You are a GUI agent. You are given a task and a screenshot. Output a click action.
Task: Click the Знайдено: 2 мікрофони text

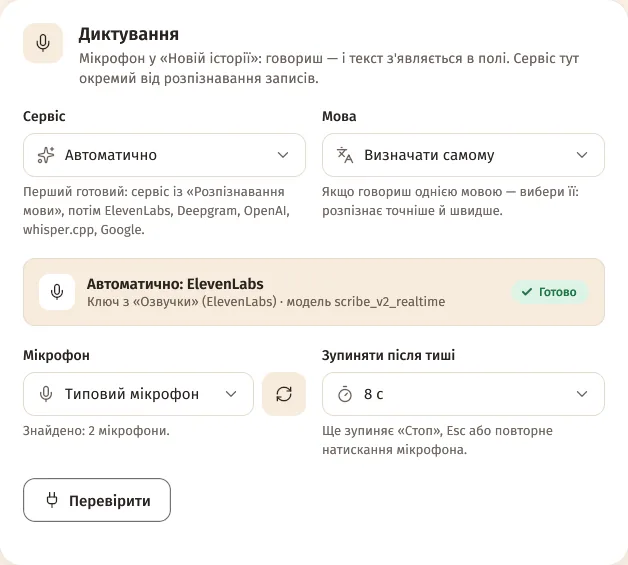96,431
